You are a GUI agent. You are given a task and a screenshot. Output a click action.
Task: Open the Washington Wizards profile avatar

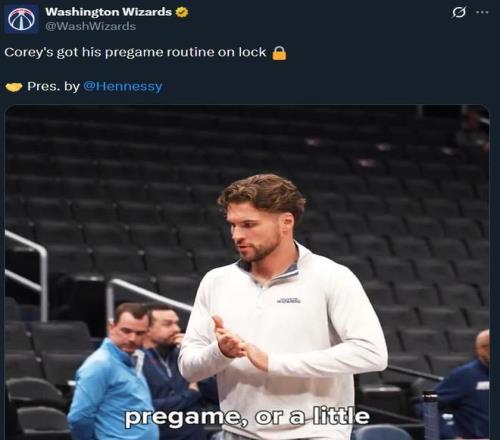tap(21, 19)
